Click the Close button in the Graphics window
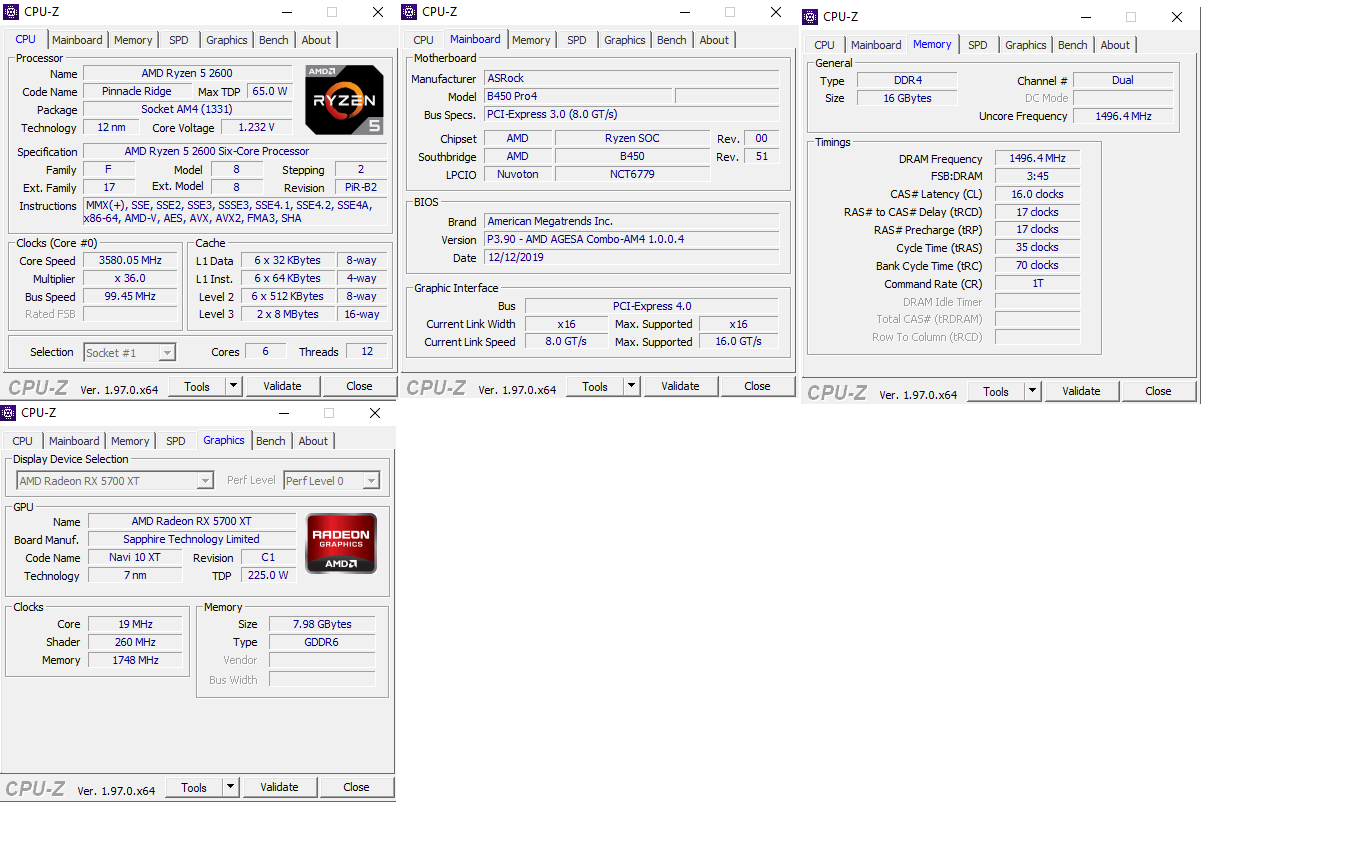Viewport: 1372px width, 844px height. click(x=356, y=787)
